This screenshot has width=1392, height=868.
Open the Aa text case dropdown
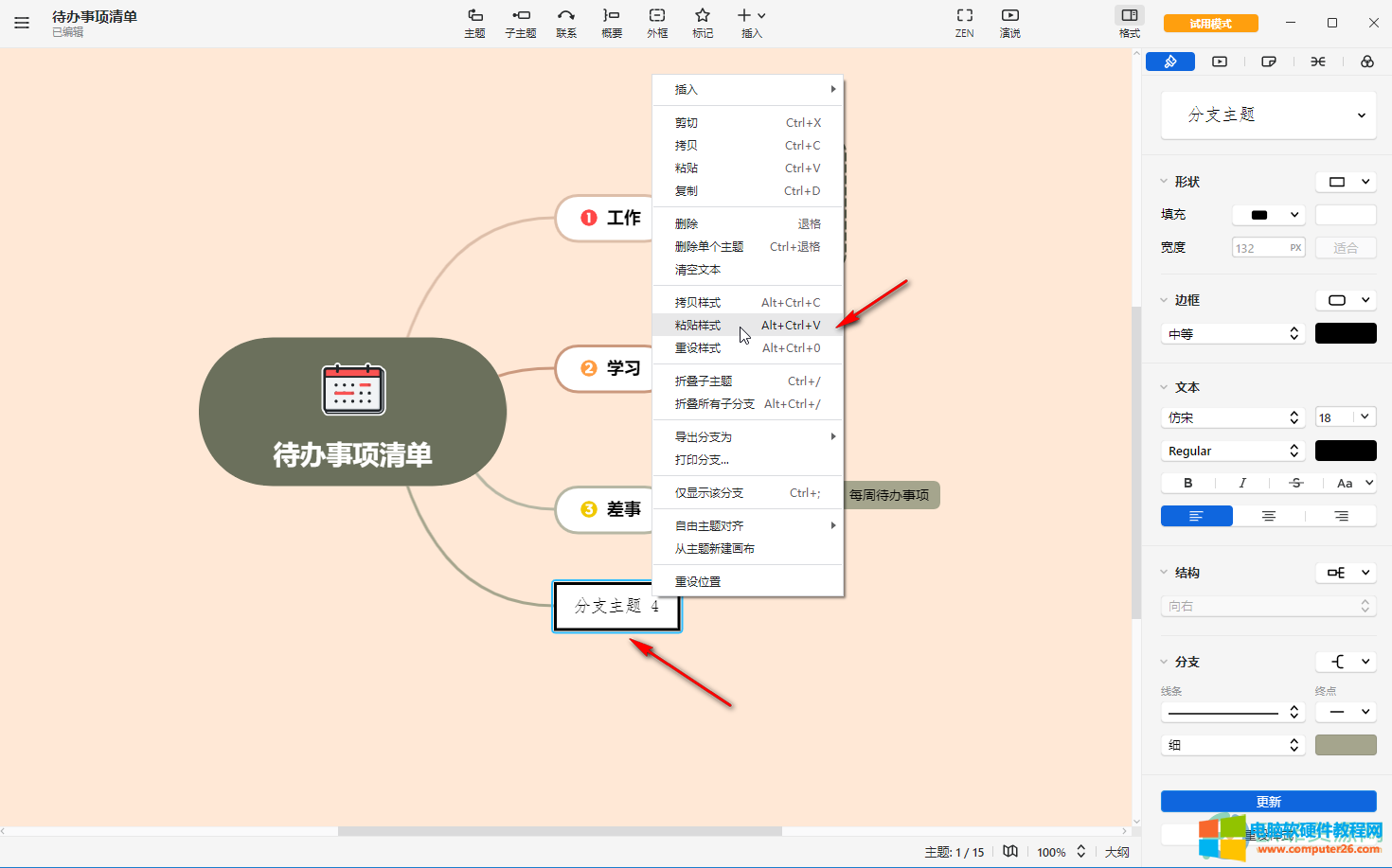1352,483
